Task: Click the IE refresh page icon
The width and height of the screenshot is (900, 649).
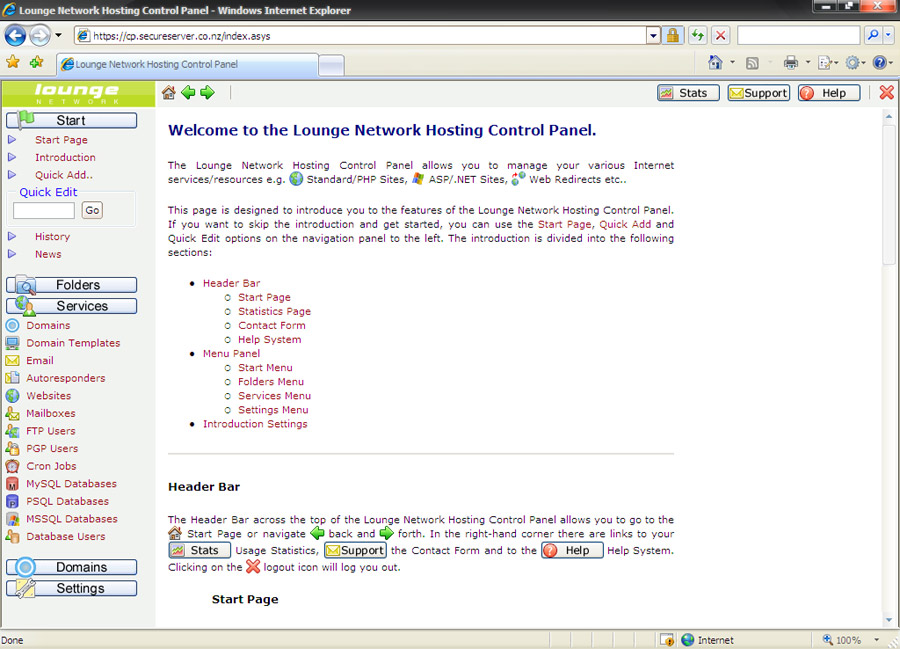Action: [697, 35]
